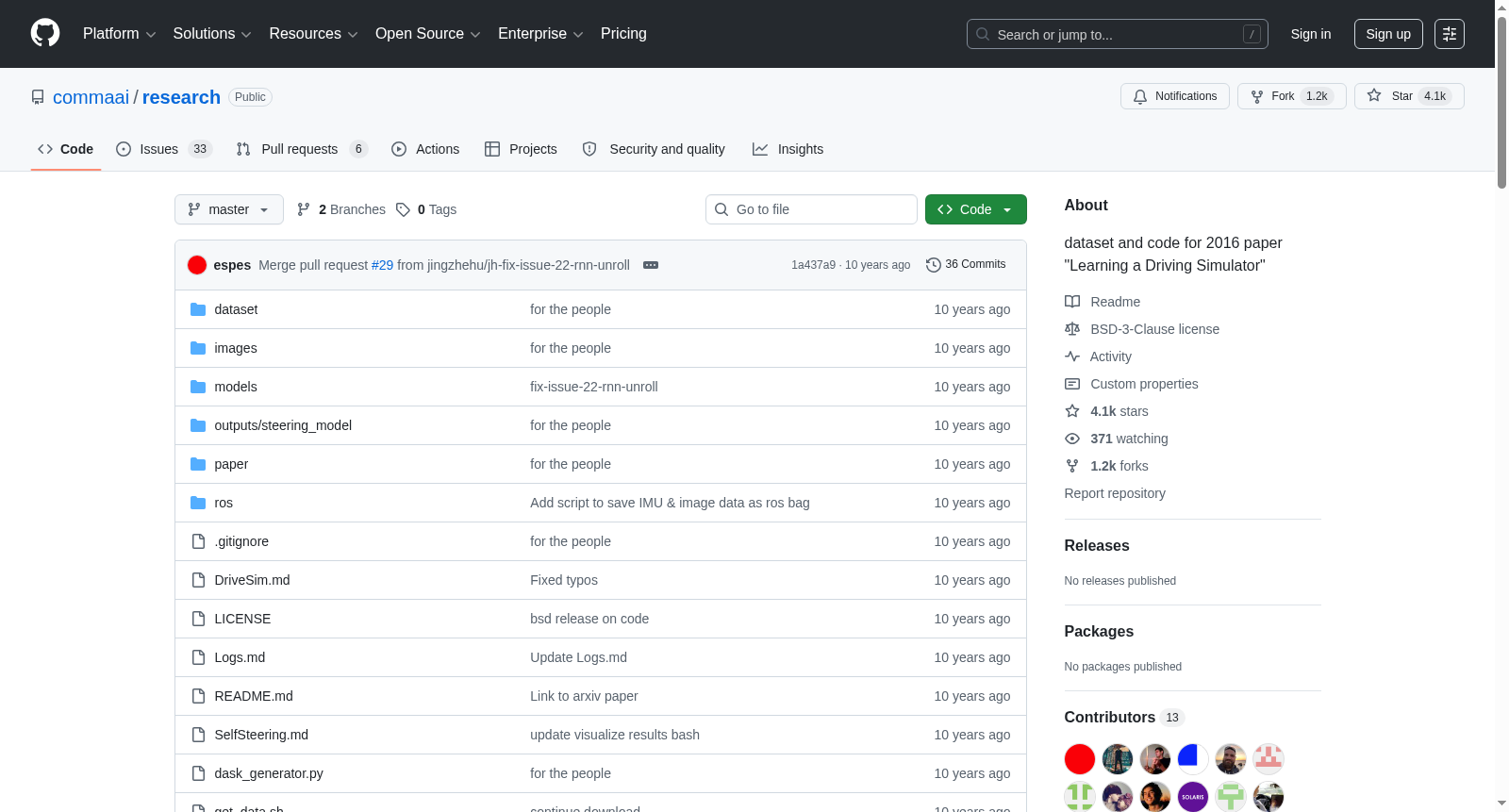Screen dimensions: 1509x812
Task: Expand the Open Source menu
Action: [x=428, y=34]
